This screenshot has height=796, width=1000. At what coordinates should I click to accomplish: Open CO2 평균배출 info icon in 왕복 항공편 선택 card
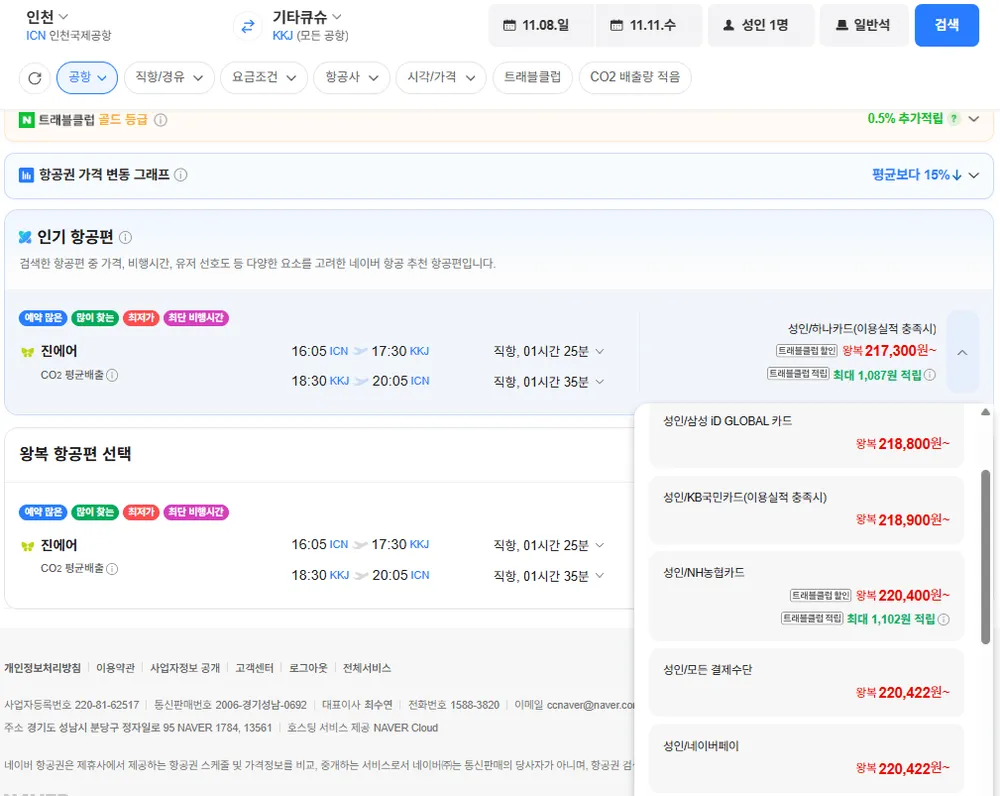[112, 569]
